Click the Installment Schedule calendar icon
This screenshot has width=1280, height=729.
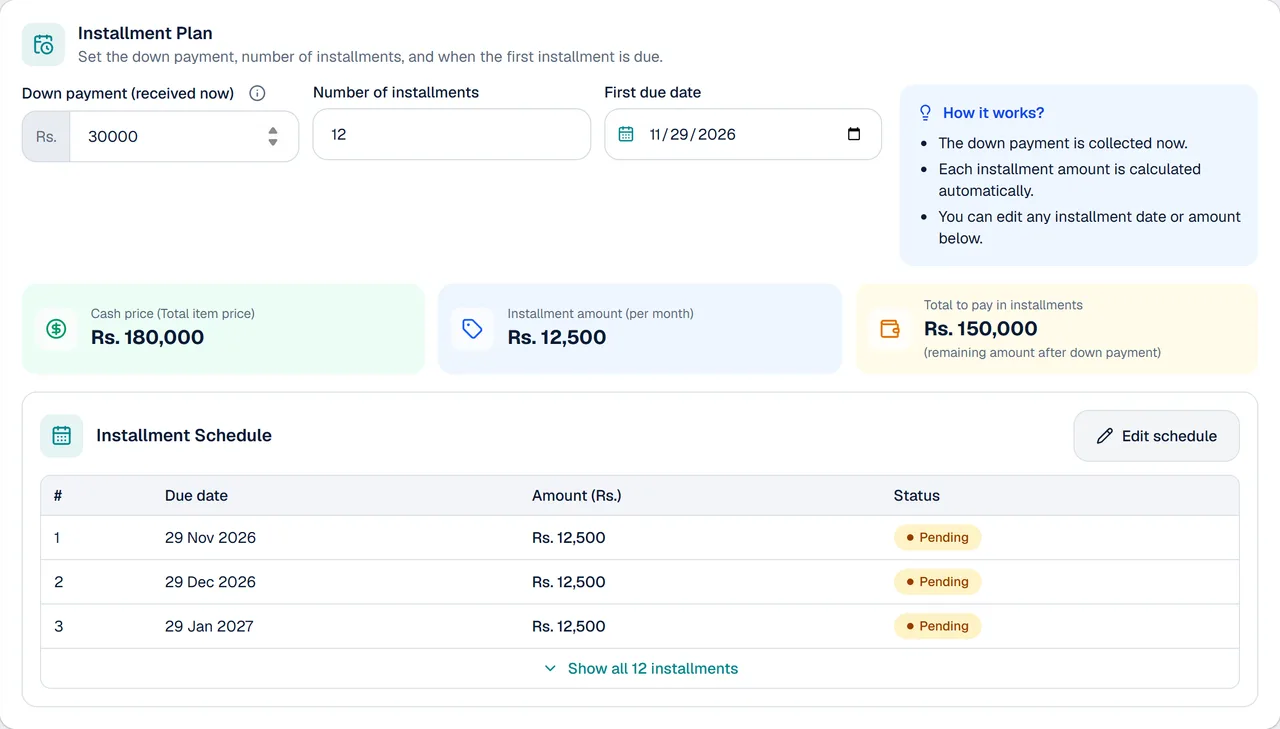click(x=62, y=436)
